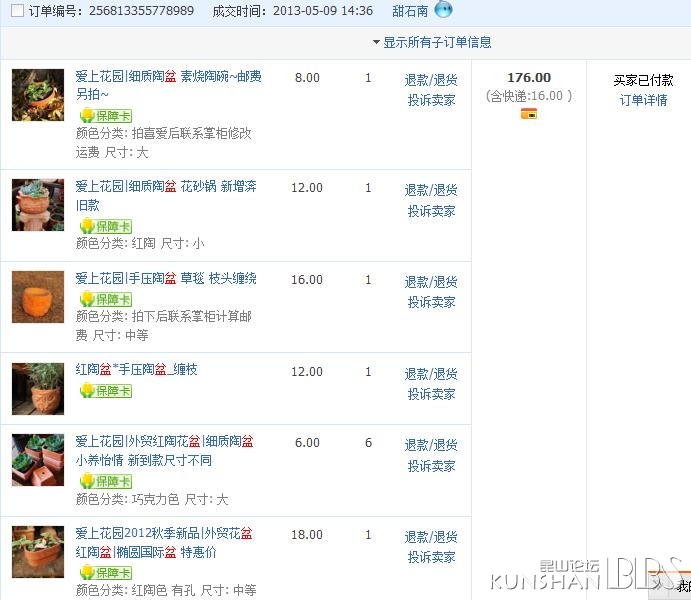The height and width of the screenshot is (600, 691).
Task: Open title link 红陶盆*手压陶盆_缠枝
Action: 136,369
